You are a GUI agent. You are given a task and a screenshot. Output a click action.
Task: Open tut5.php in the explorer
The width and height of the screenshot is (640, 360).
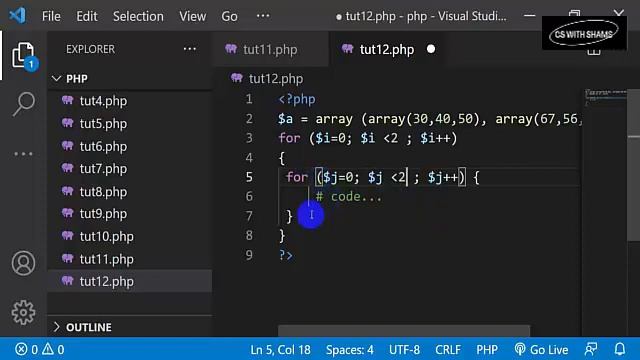point(103,123)
